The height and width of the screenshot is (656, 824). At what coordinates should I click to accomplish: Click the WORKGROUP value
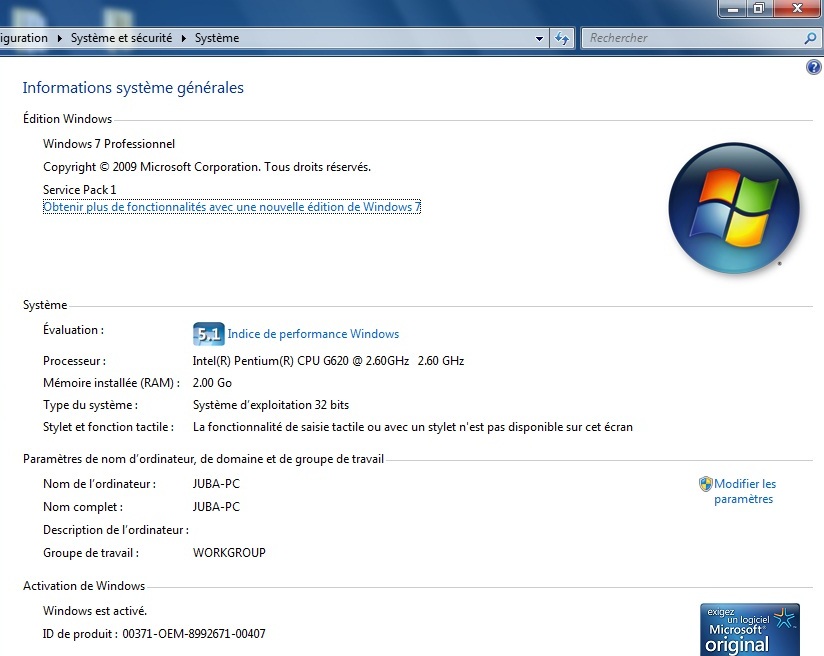tap(229, 553)
